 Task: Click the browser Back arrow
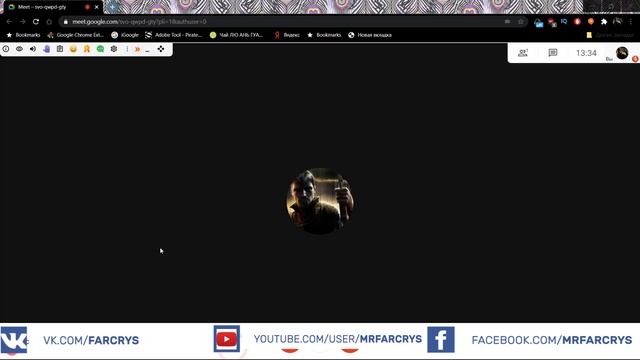(9, 22)
